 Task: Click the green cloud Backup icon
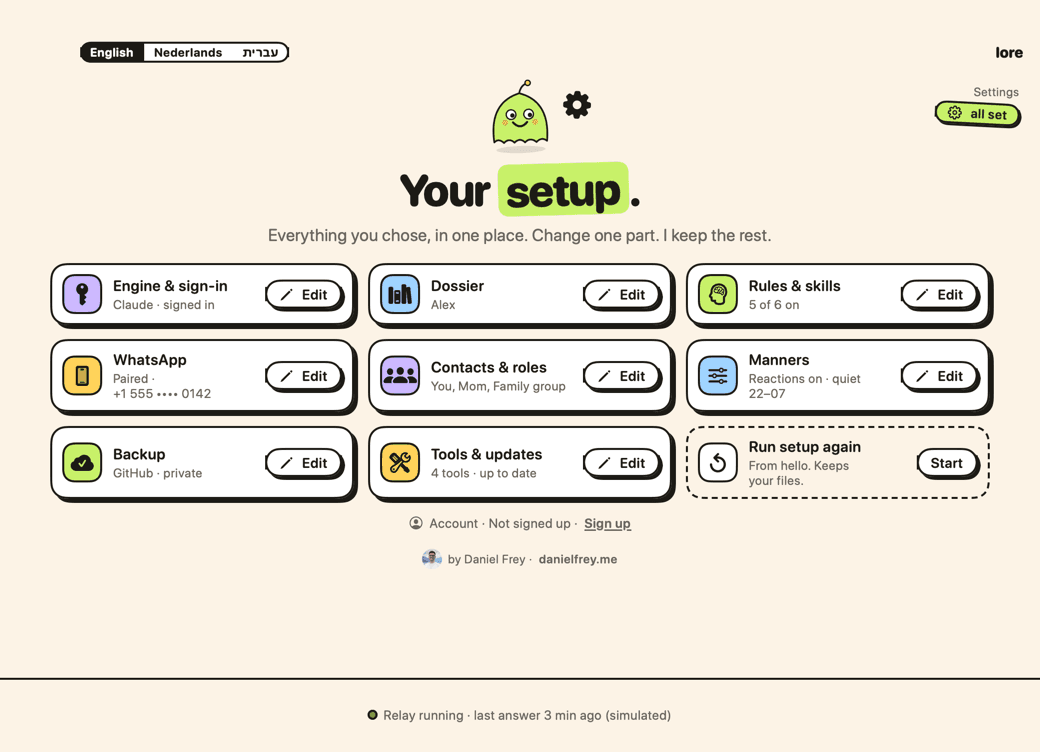coord(82,462)
